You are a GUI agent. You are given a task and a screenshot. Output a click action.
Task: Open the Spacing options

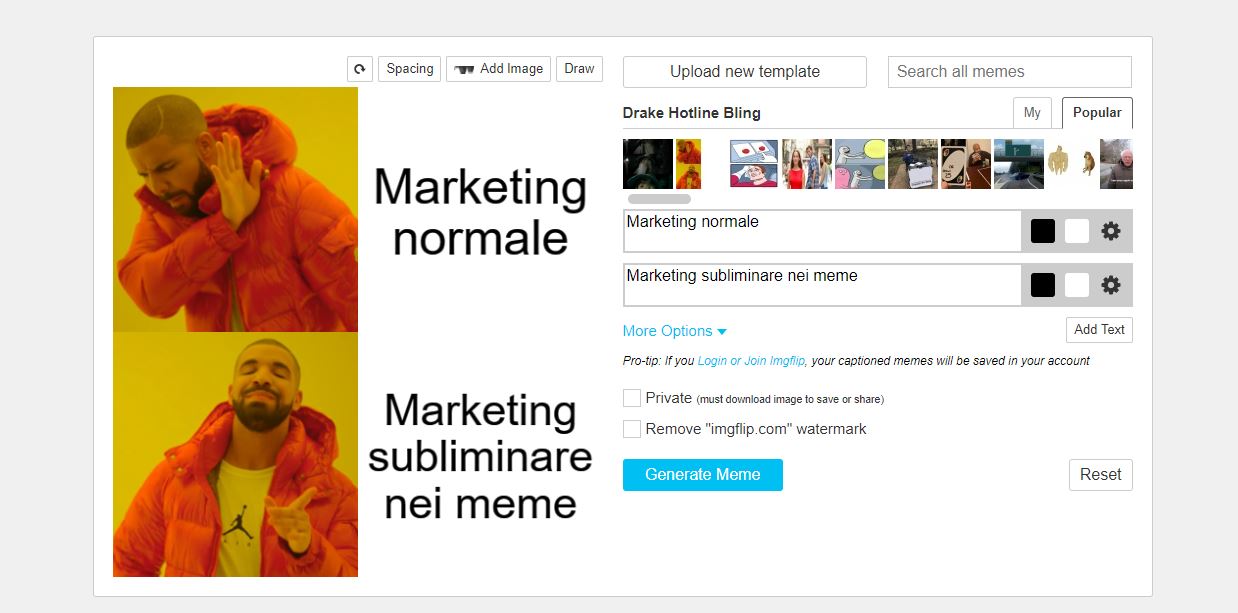pos(410,69)
